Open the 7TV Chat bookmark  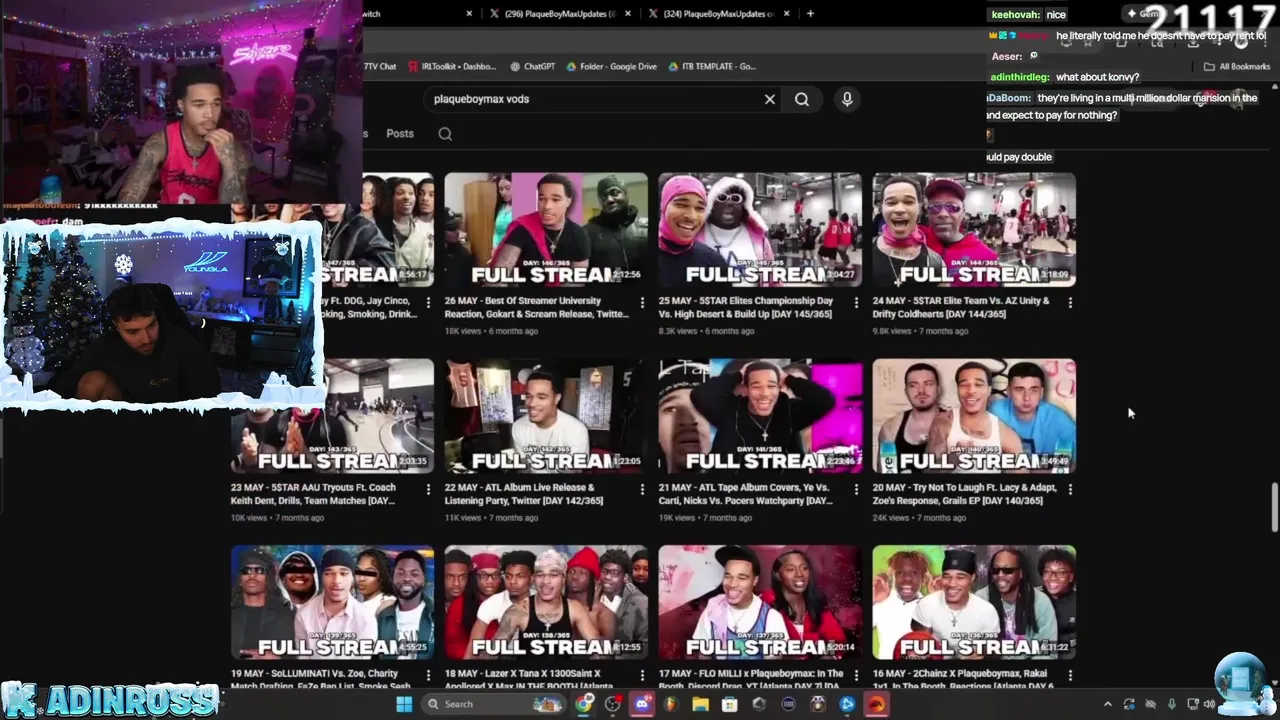point(380,66)
